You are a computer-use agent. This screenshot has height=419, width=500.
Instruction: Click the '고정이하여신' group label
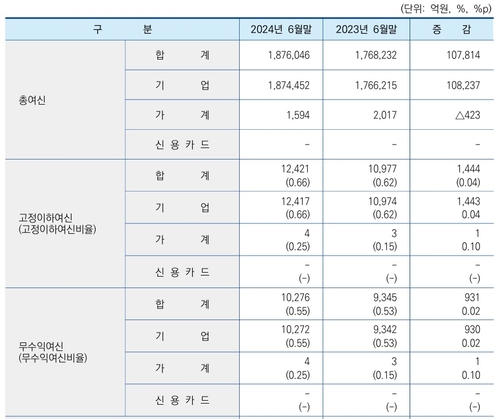pyautogui.click(x=45, y=218)
